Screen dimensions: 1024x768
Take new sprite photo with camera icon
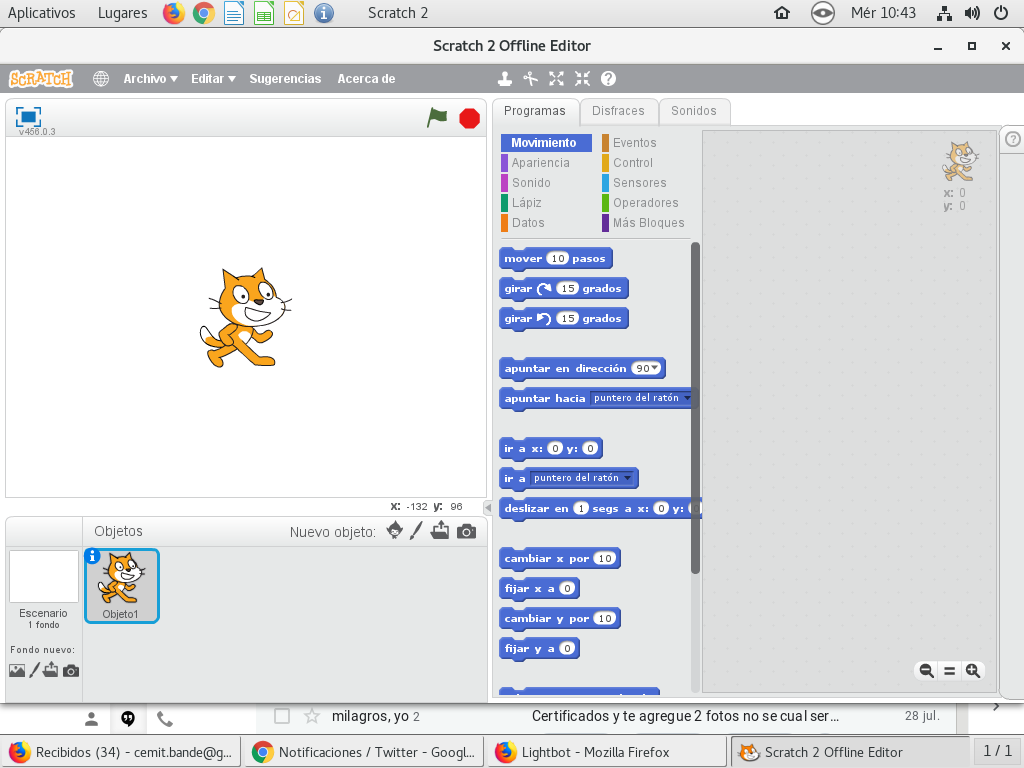[x=466, y=532]
